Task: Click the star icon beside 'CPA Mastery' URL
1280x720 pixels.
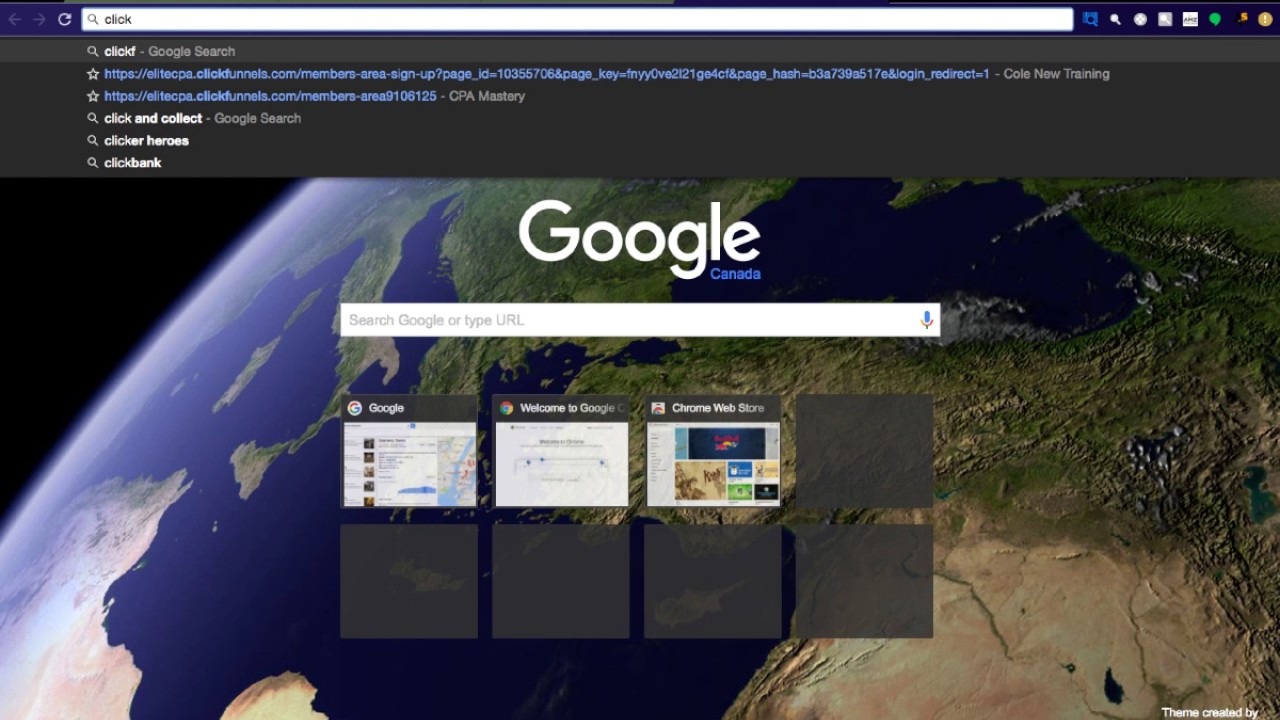Action: coord(93,96)
